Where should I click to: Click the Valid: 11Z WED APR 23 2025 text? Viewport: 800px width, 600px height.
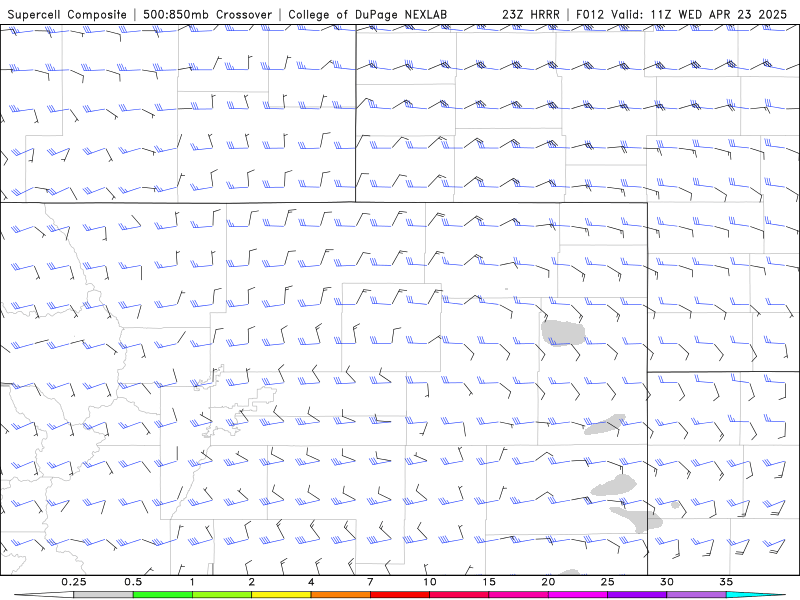click(700, 14)
